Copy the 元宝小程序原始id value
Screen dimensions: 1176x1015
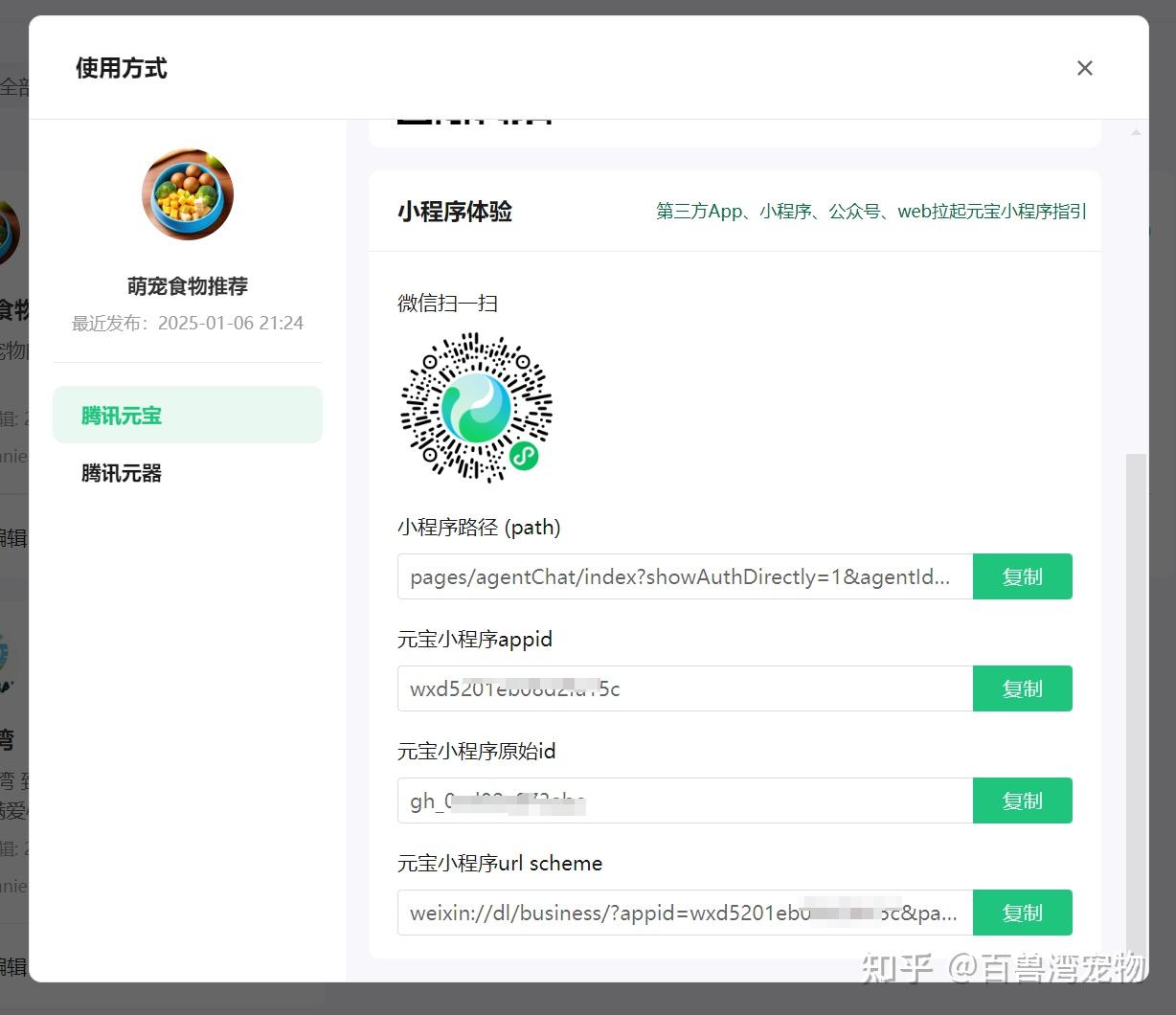point(1022,801)
